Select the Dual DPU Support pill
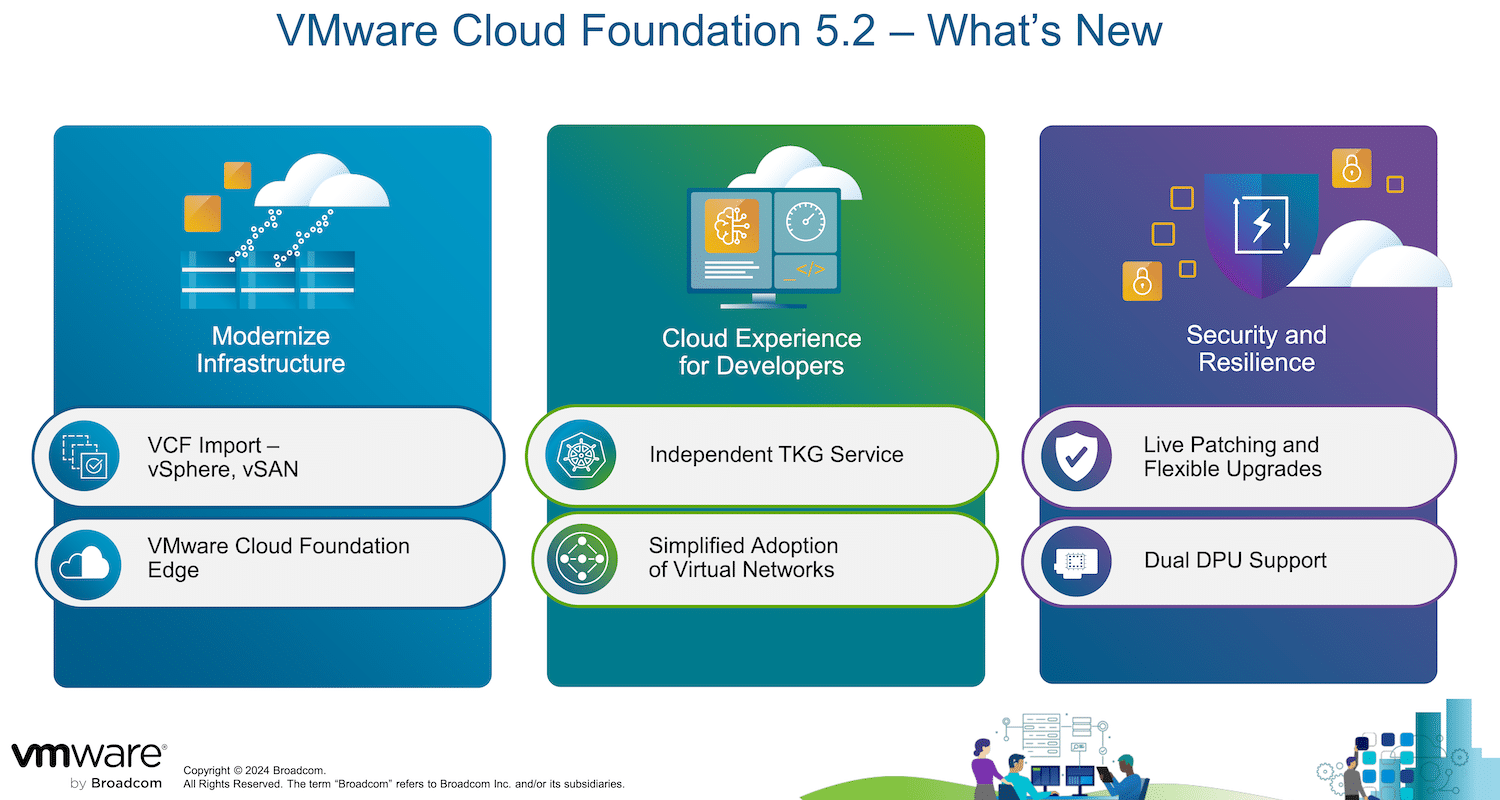Image resolution: width=1500 pixels, height=800 pixels. pyautogui.click(x=1239, y=561)
